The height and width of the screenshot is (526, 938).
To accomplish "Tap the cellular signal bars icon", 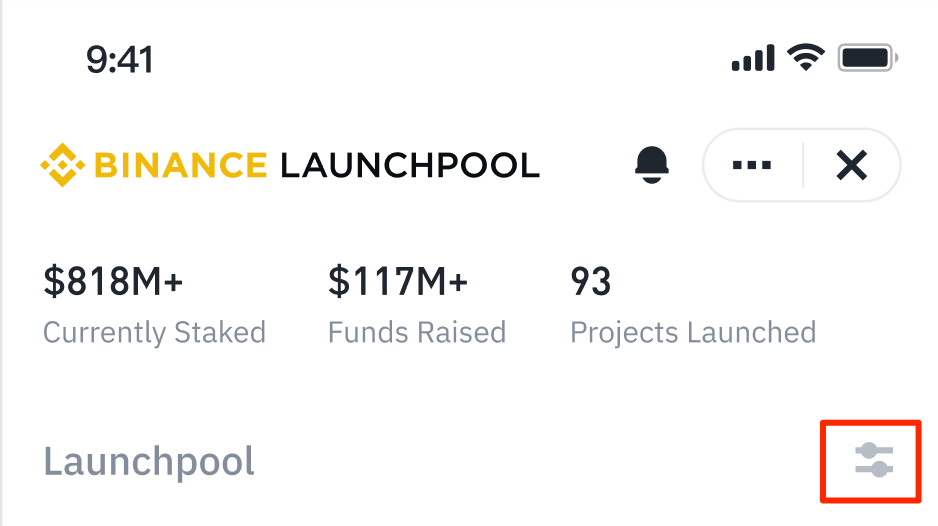I will (754, 59).
